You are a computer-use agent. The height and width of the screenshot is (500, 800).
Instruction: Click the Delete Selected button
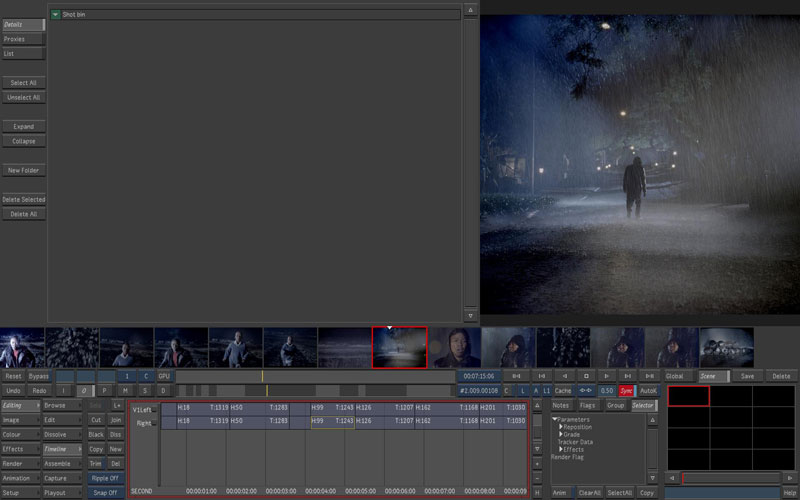pos(23,199)
